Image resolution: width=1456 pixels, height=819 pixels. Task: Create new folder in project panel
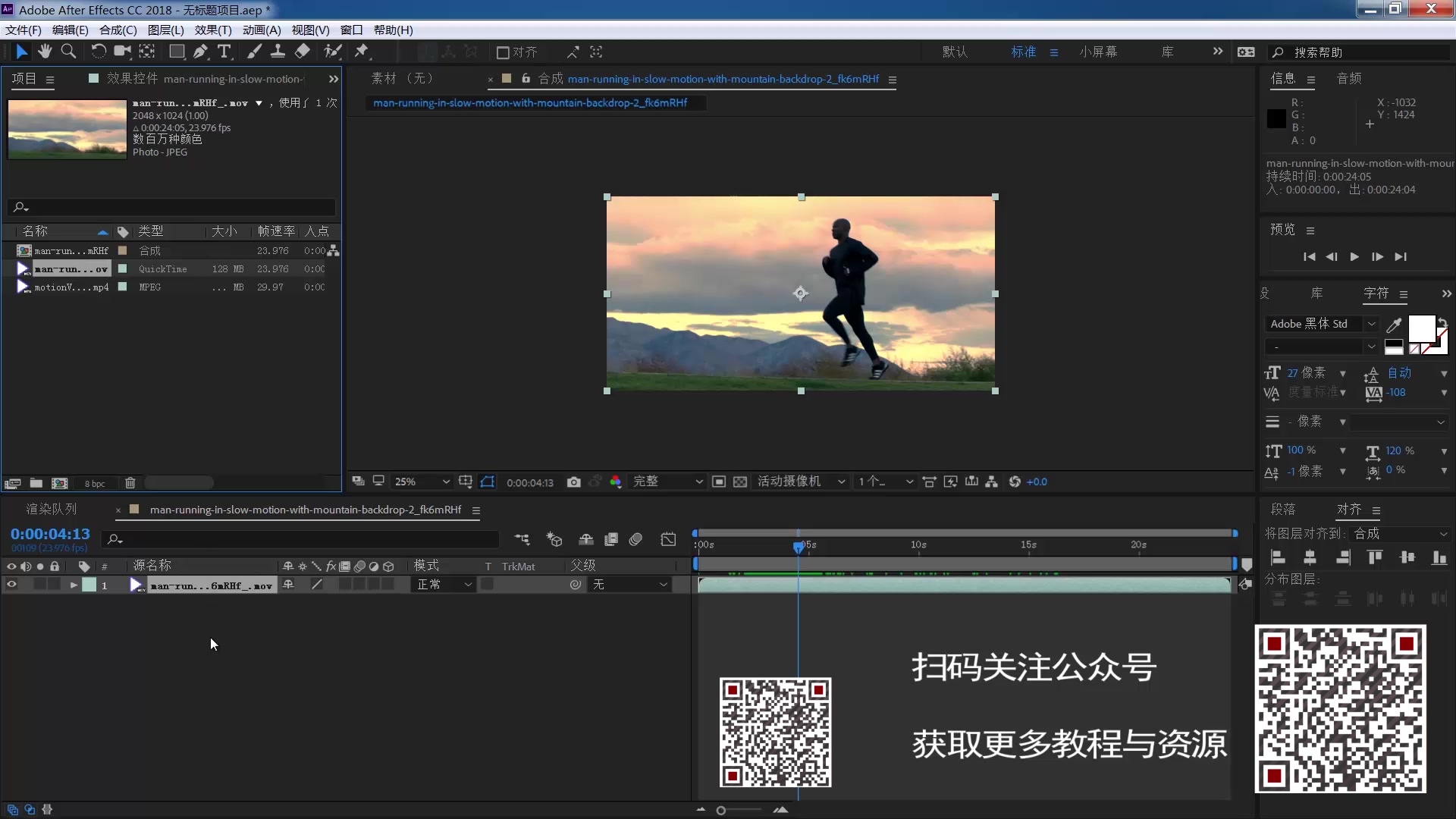tap(36, 483)
